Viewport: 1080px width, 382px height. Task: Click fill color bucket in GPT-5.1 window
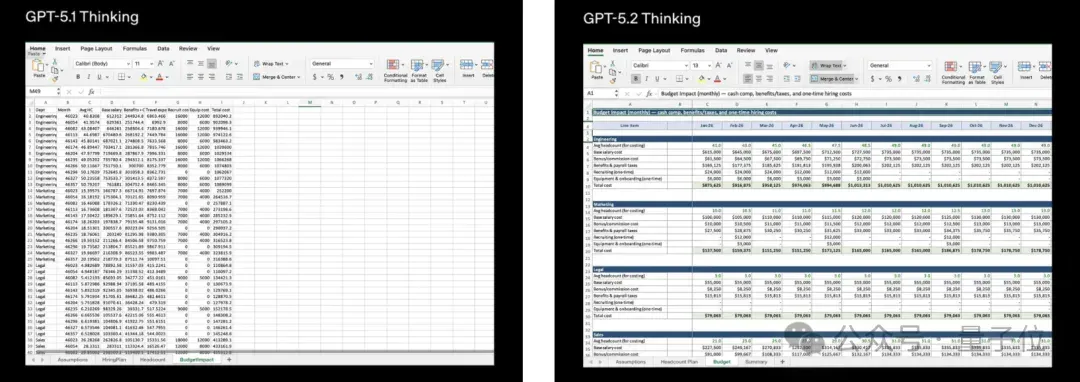click(x=144, y=77)
